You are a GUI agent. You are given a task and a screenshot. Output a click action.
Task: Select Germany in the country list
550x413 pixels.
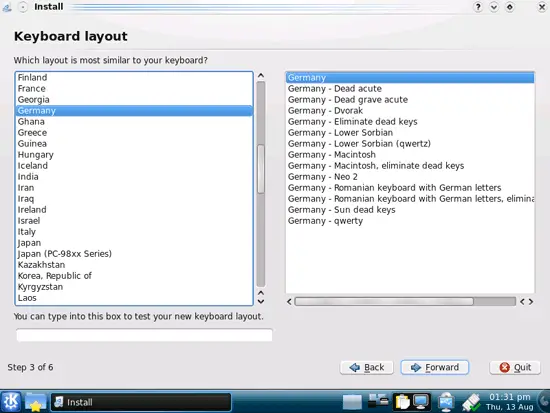pyautogui.click(x=134, y=111)
